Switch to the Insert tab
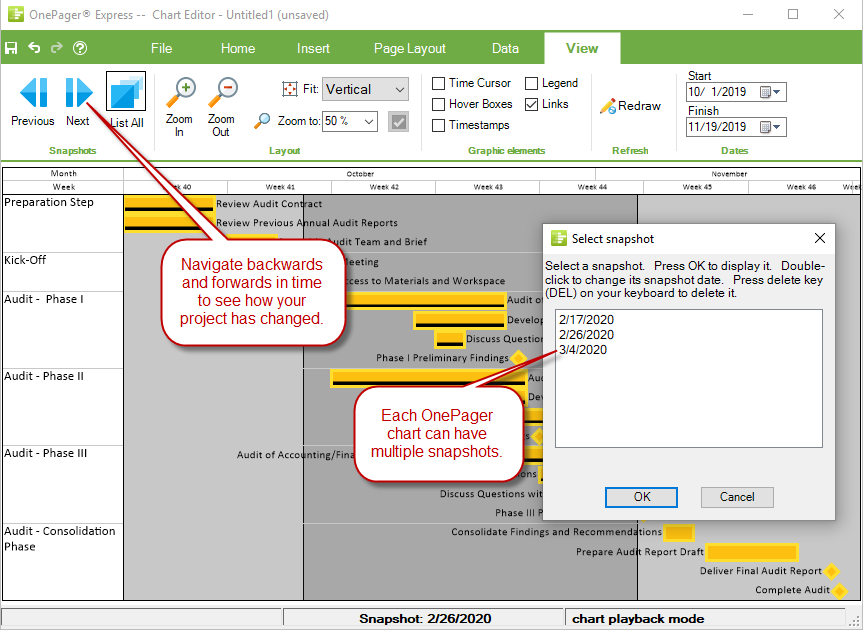Viewport: 863px width, 630px height. tap(313, 48)
